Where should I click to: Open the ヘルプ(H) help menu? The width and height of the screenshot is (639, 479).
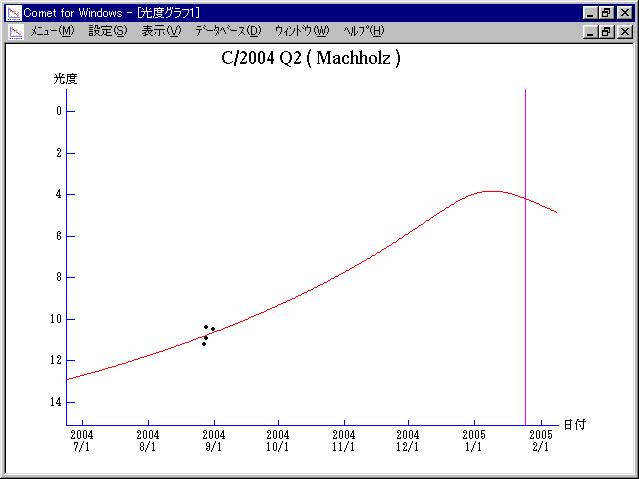click(x=363, y=31)
